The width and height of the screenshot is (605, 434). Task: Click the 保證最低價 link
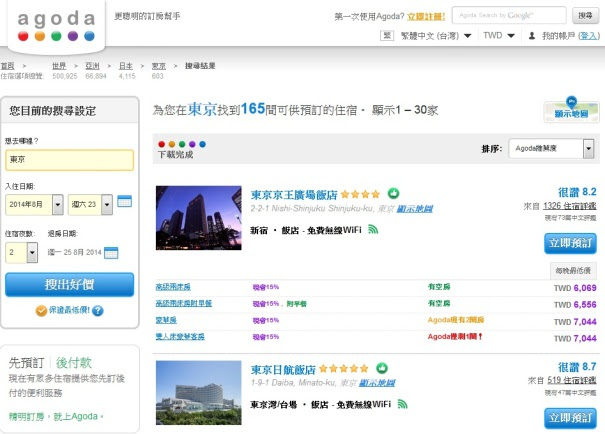tap(69, 310)
